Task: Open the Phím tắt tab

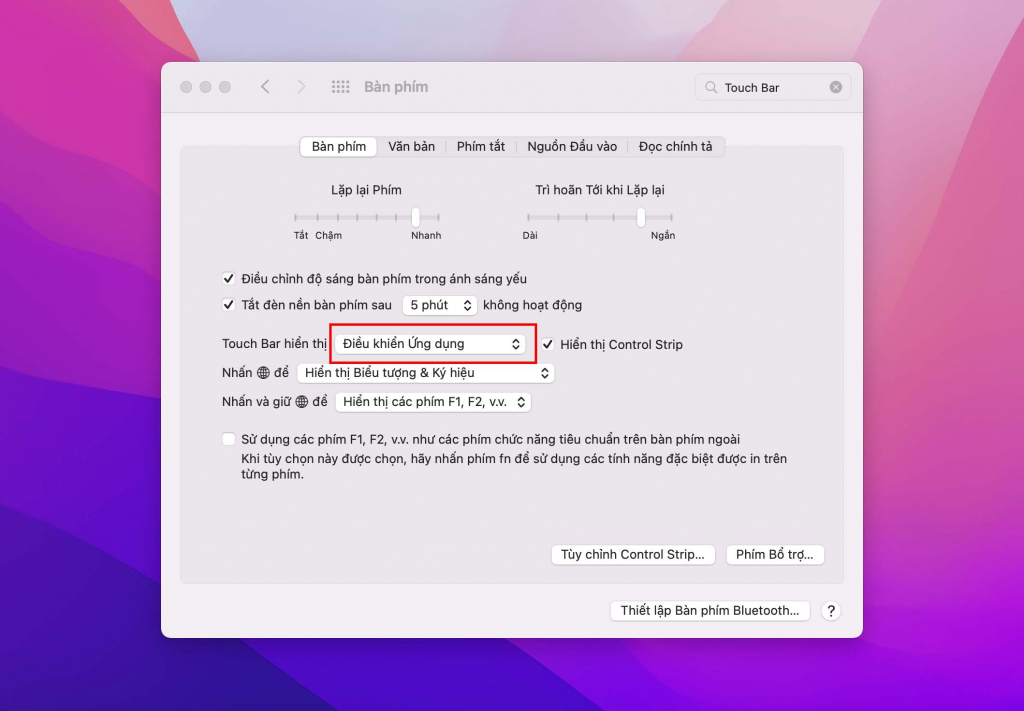Action: point(481,146)
